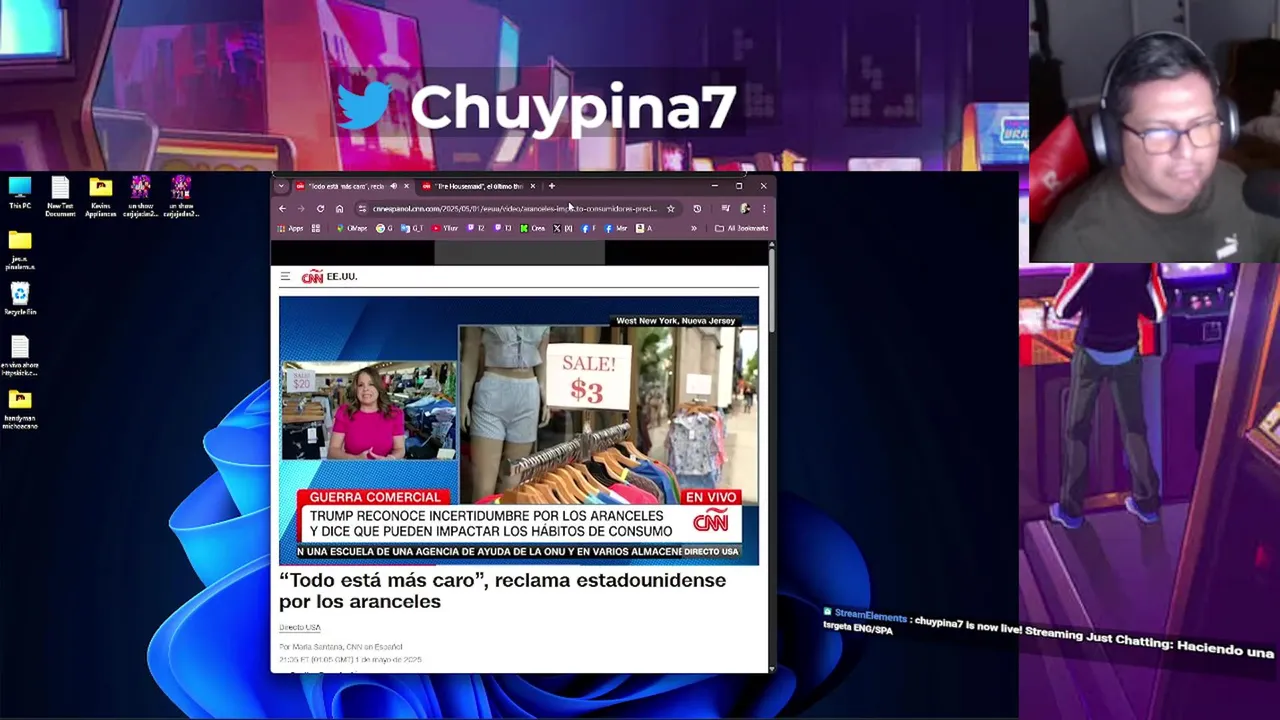
Task: Open the Chrome three-dot menu
Action: coord(764,209)
